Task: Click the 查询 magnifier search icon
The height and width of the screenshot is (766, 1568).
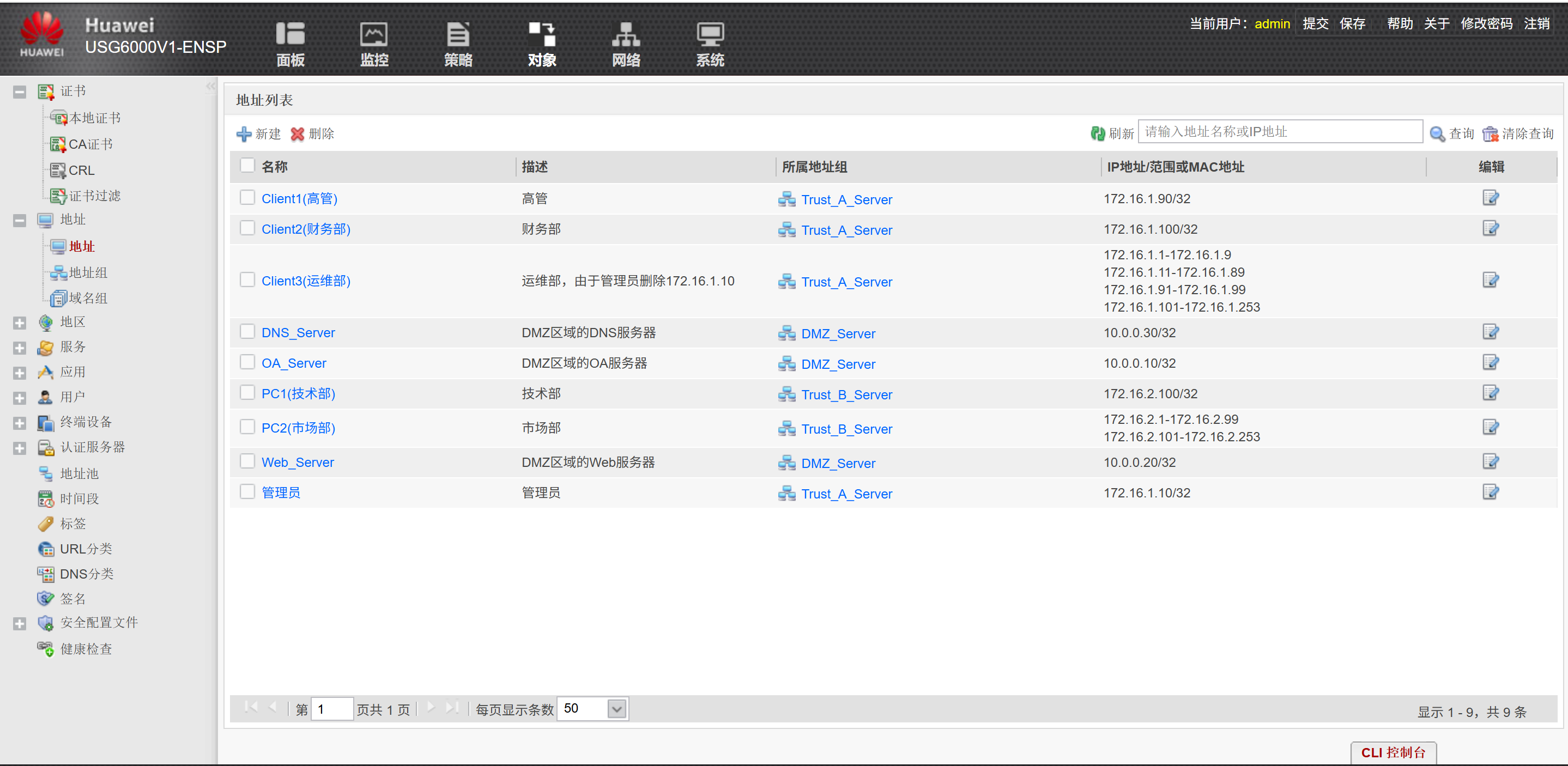Action: tap(1437, 134)
